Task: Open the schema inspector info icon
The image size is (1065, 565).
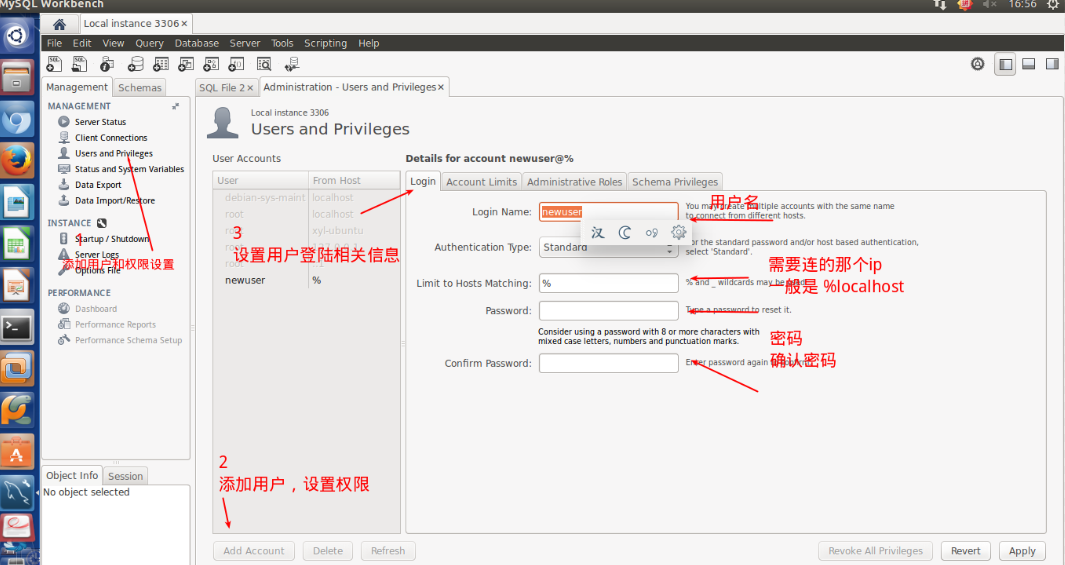Action: tap(107, 65)
